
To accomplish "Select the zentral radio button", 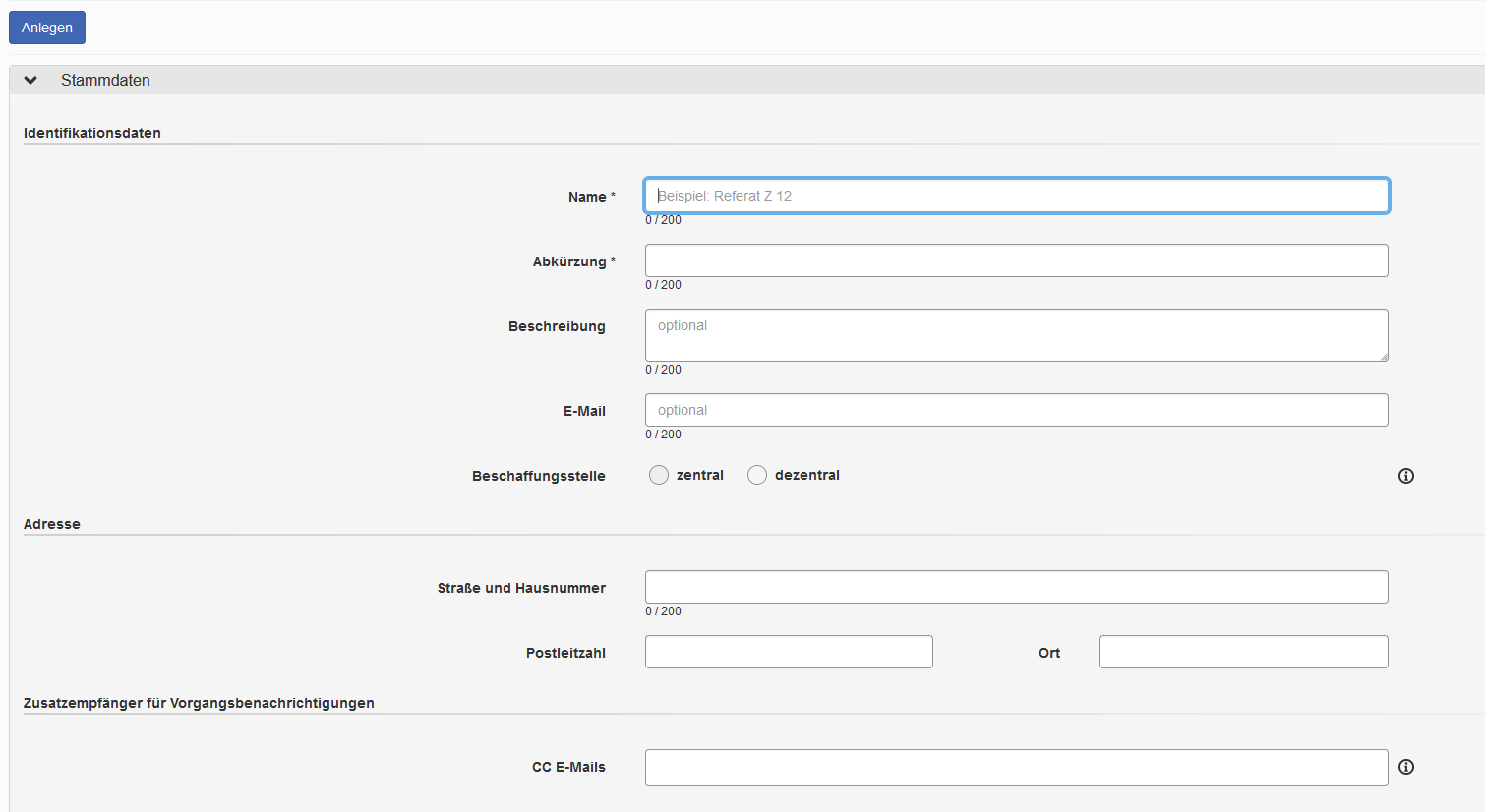I will (x=659, y=476).
